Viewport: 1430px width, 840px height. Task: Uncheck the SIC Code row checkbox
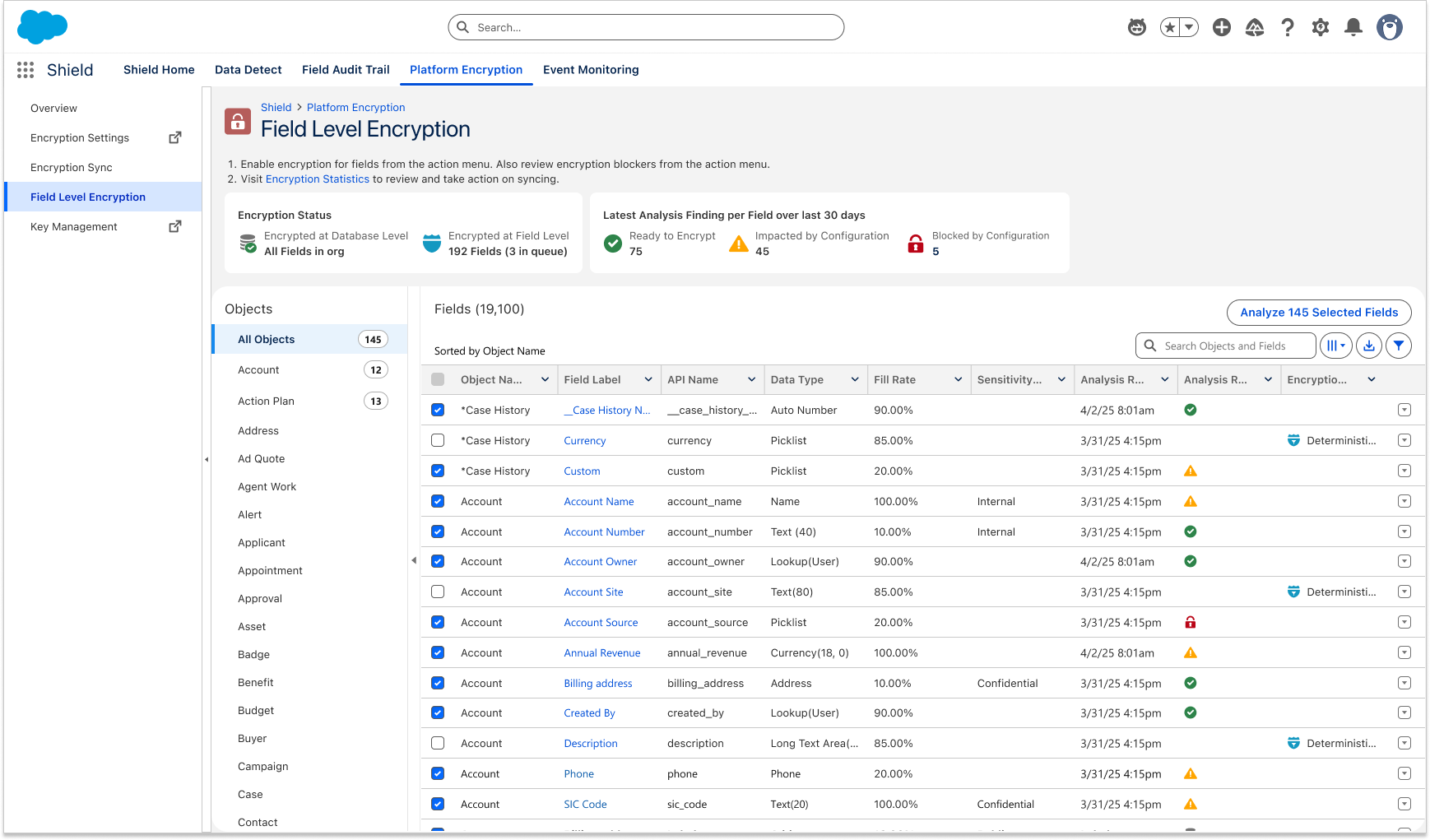pos(438,804)
